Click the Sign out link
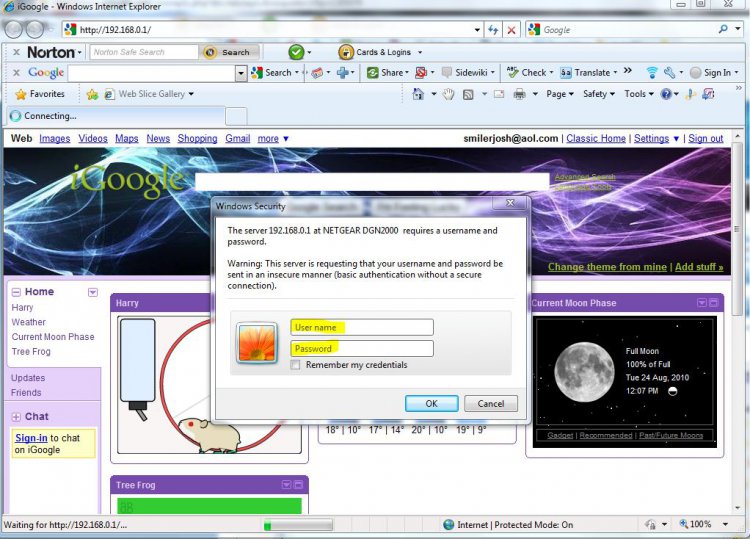The height and width of the screenshot is (539, 750). [706, 139]
